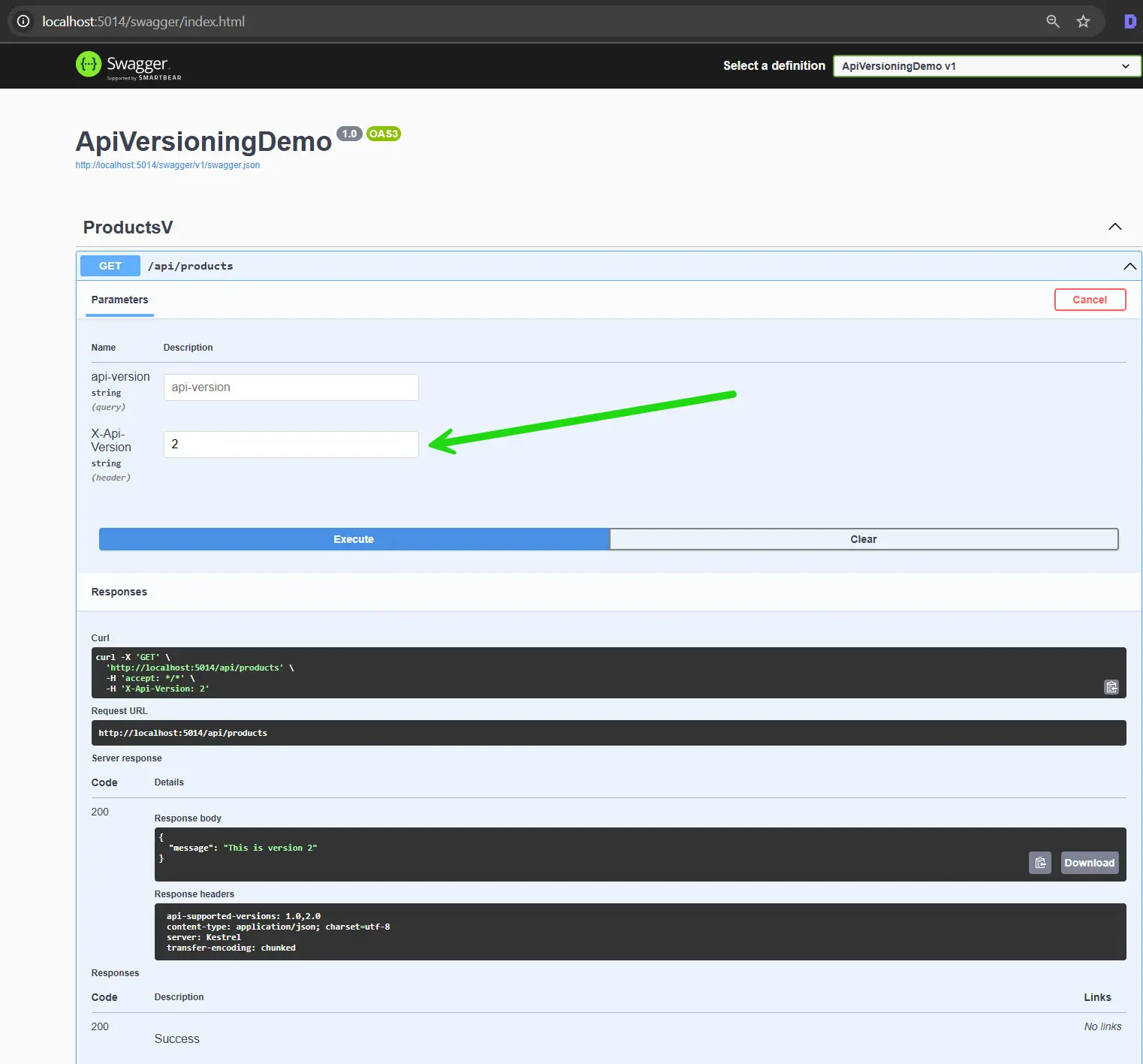Copy the curl command to clipboard
This screenshot has width=1143, height=1064.
tap(1111, 687)
